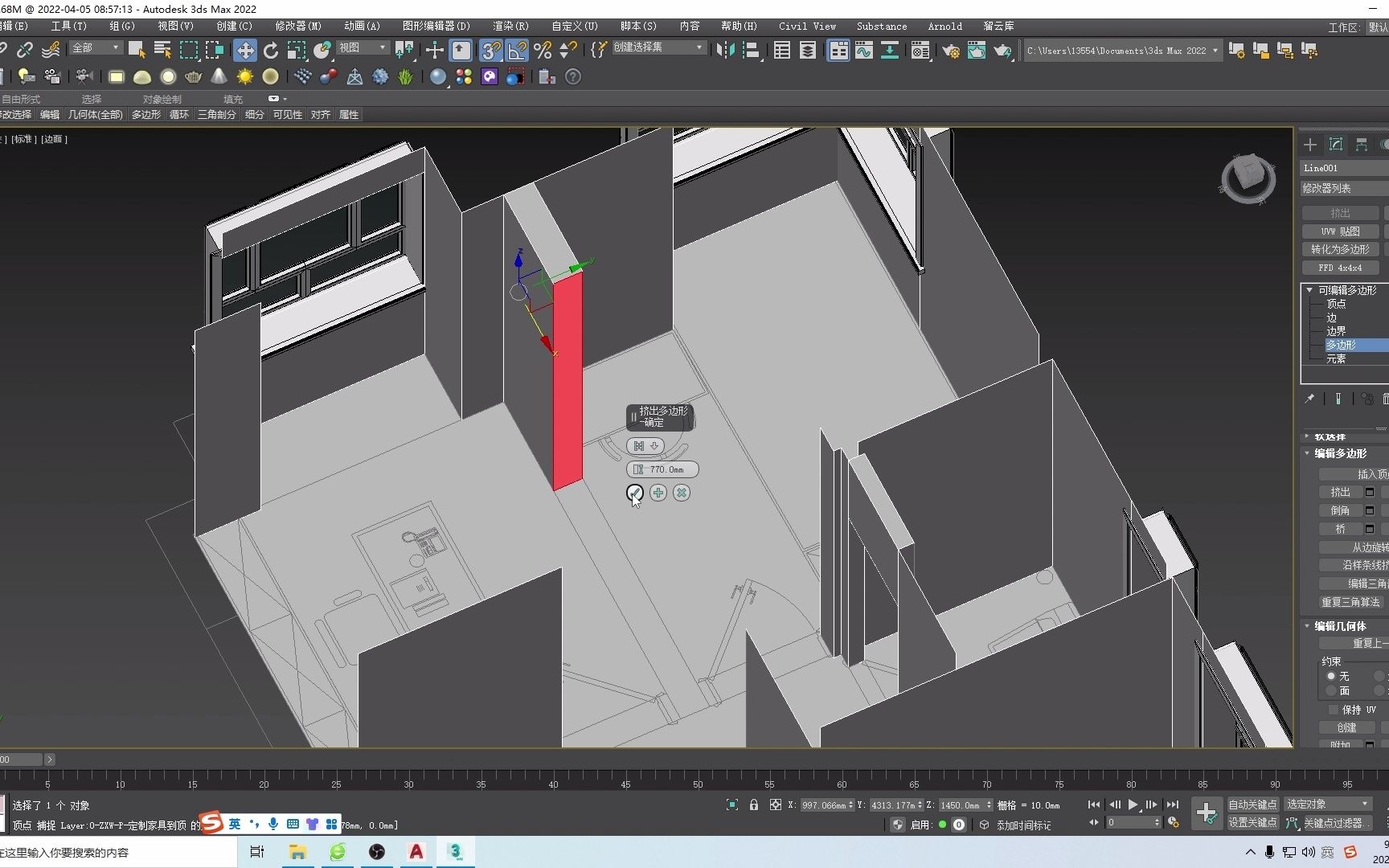Activate the Select and Rotate tool
Screen dimensions: 1389x868
(271, 51)
